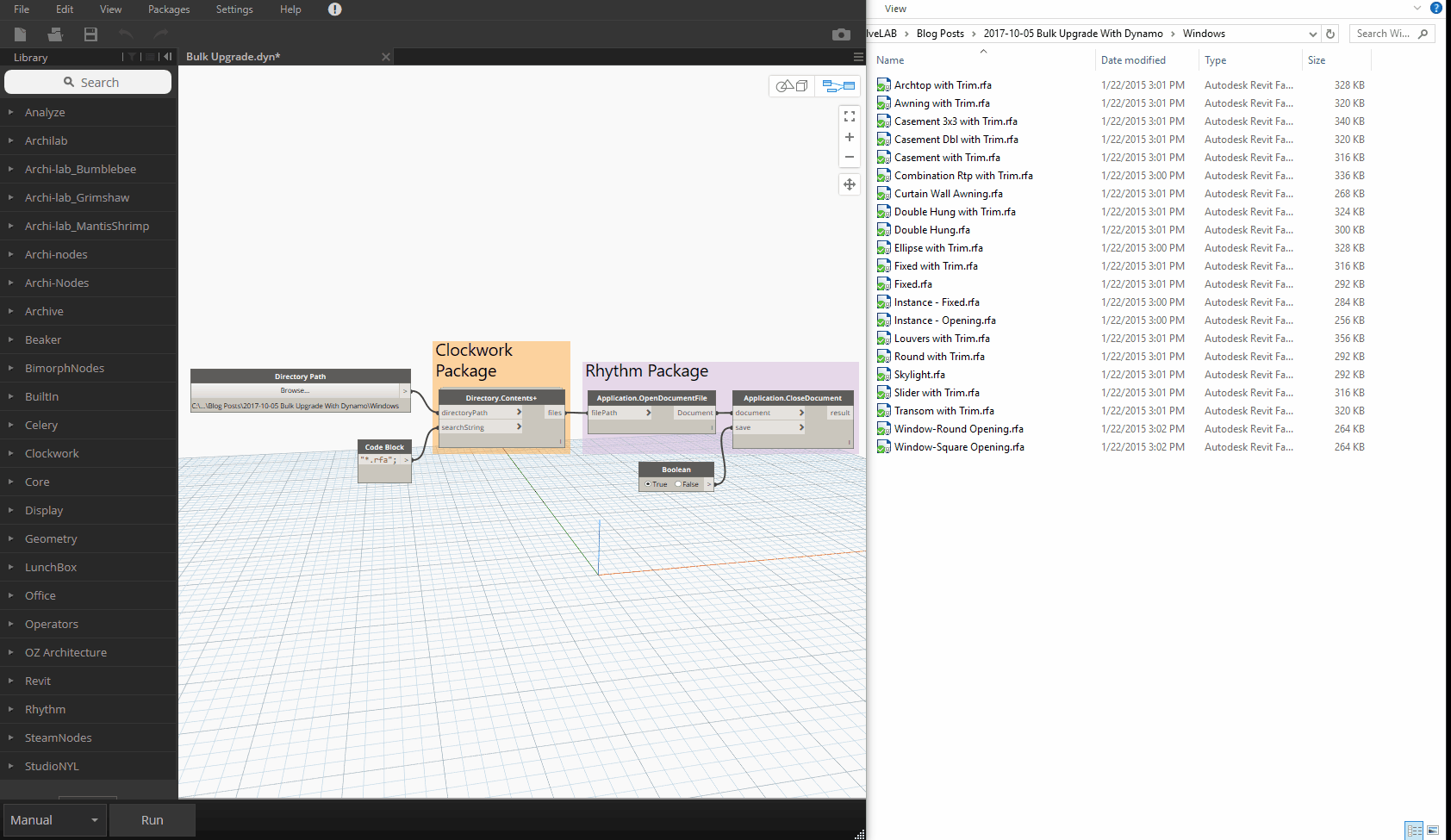Click the workspace tabs menu icon
Viewport: 1451px width, 840px height.
[858, 57]
